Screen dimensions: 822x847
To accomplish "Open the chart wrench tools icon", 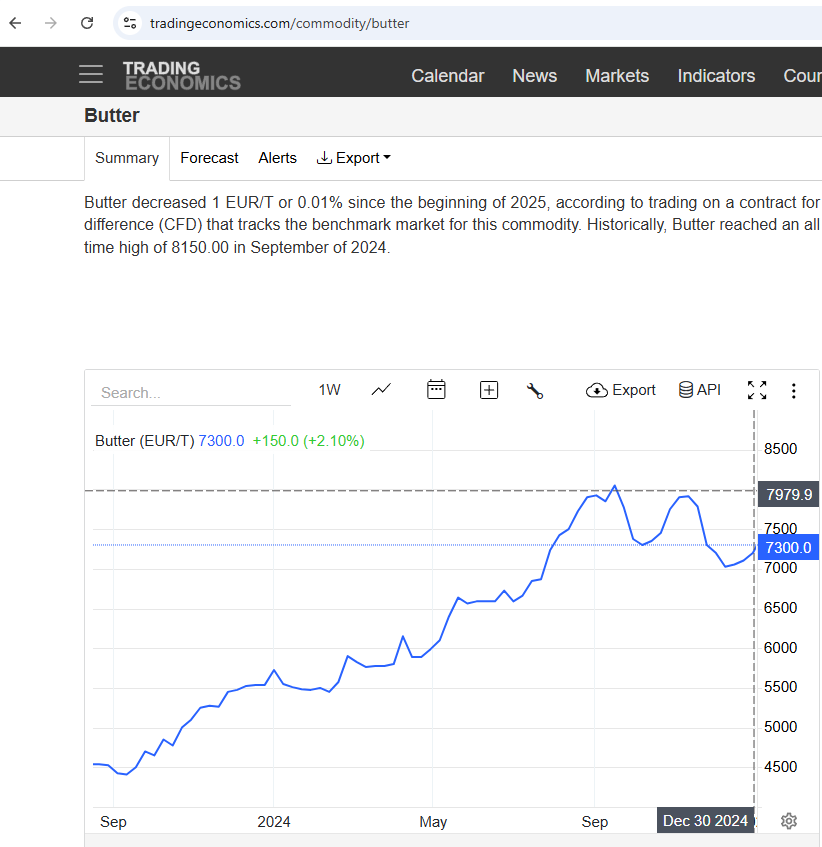I will (535, 391).
